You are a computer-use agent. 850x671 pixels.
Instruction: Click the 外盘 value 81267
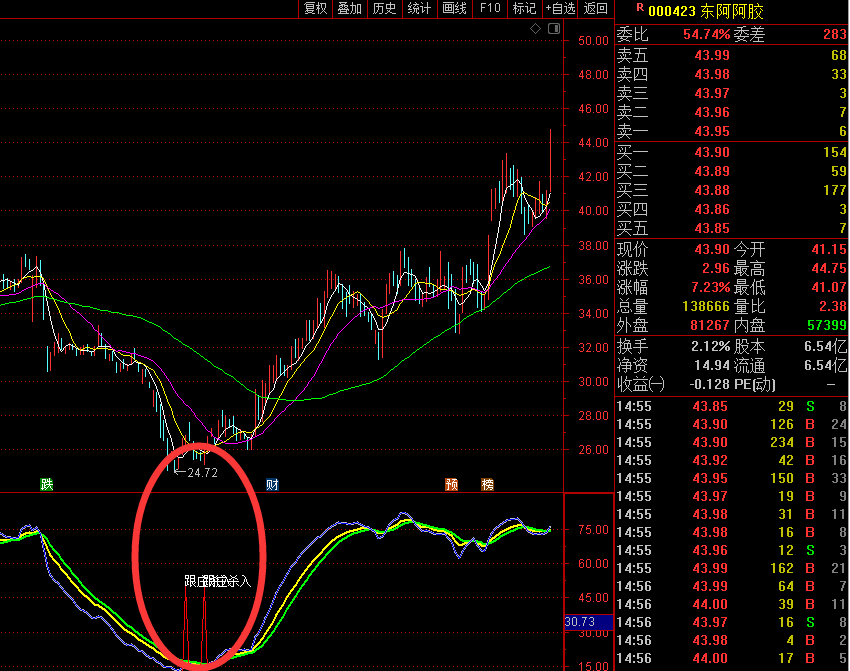click(x=710, y=325)
